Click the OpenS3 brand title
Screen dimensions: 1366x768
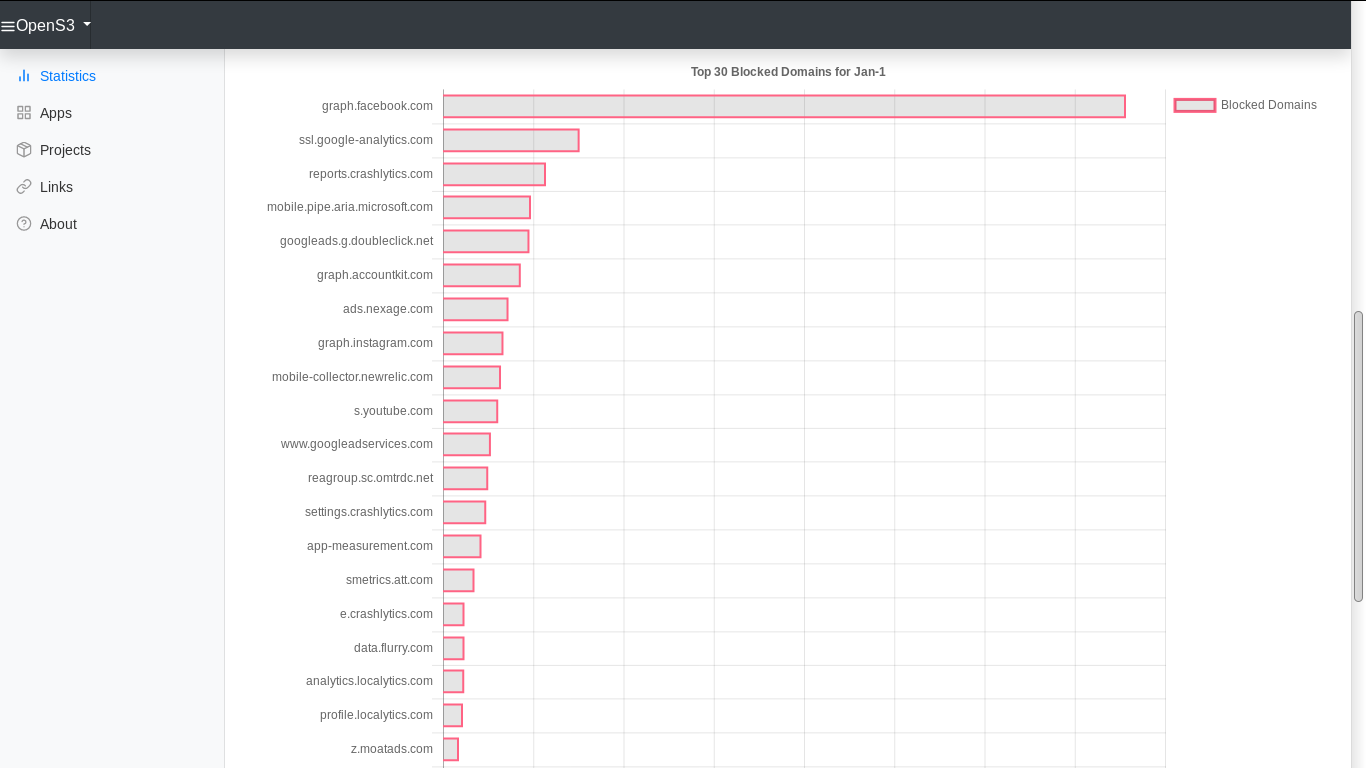(45, 25)
